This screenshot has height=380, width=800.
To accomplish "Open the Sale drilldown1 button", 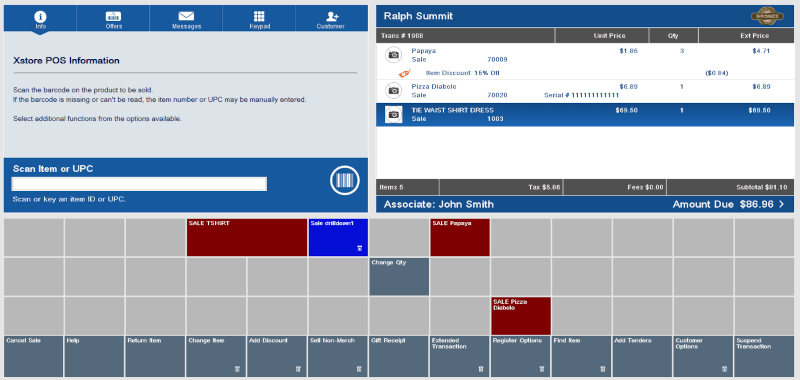I will click(x=338, y=238).
